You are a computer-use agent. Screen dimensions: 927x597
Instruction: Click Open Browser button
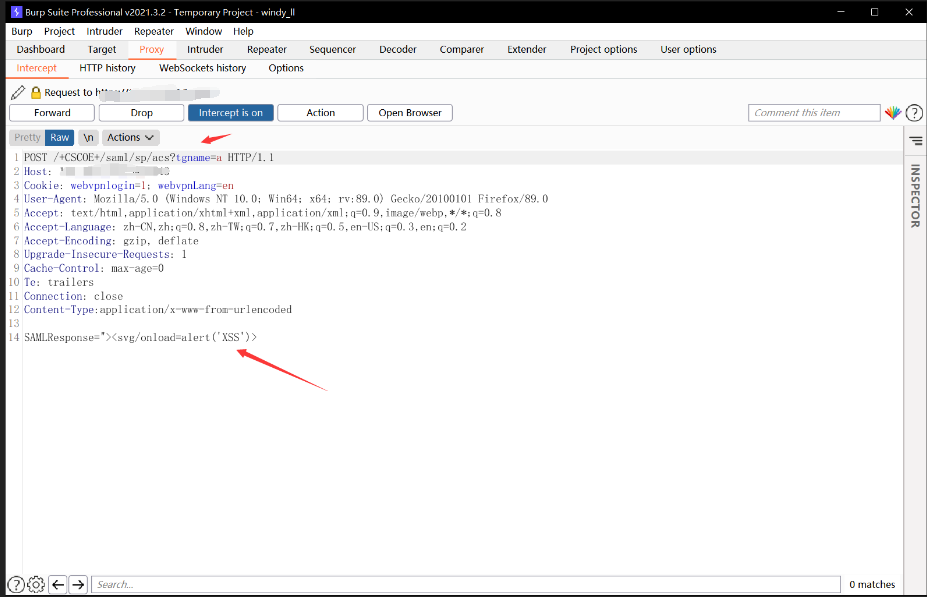410,113
